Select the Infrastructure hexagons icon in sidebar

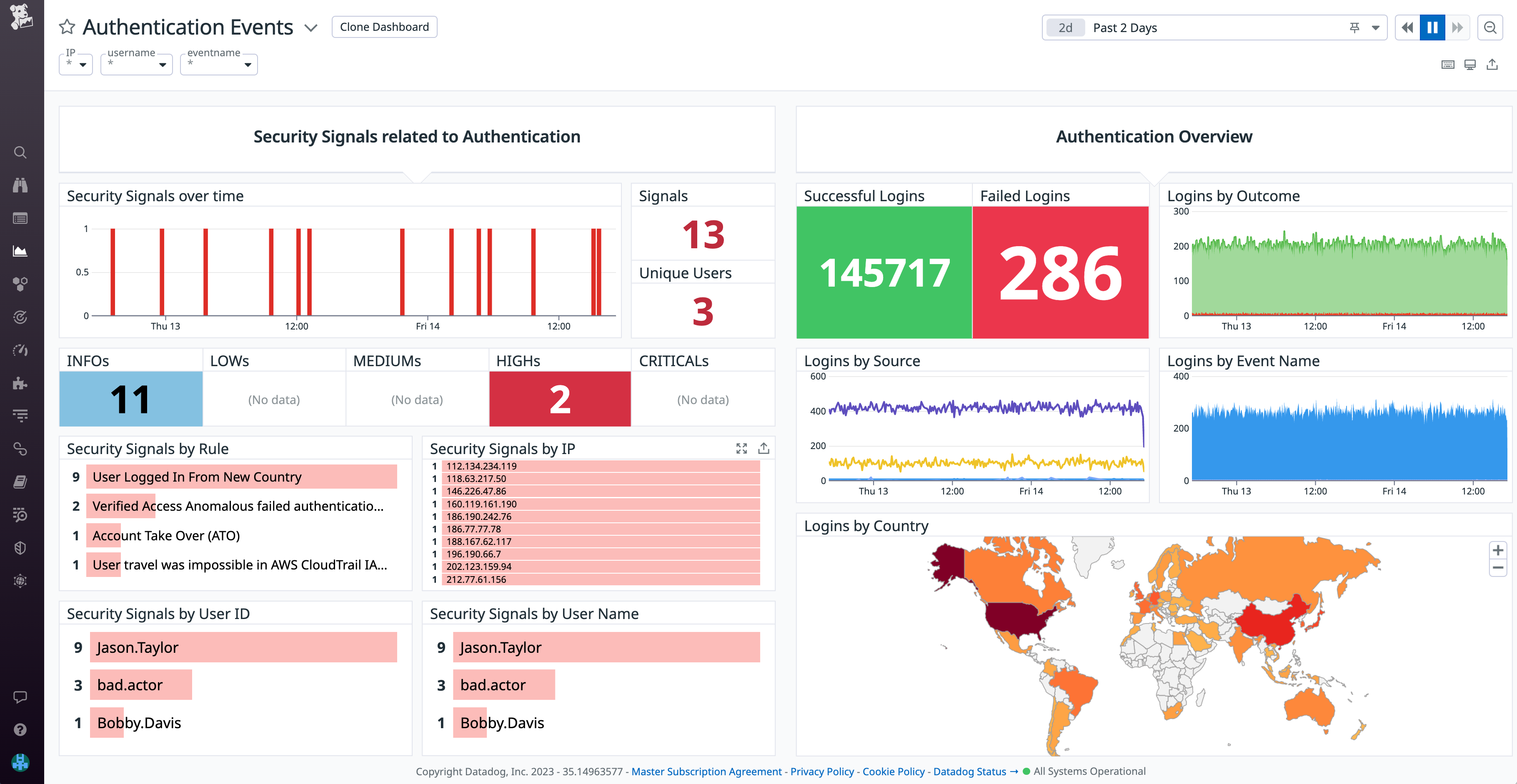20,284
